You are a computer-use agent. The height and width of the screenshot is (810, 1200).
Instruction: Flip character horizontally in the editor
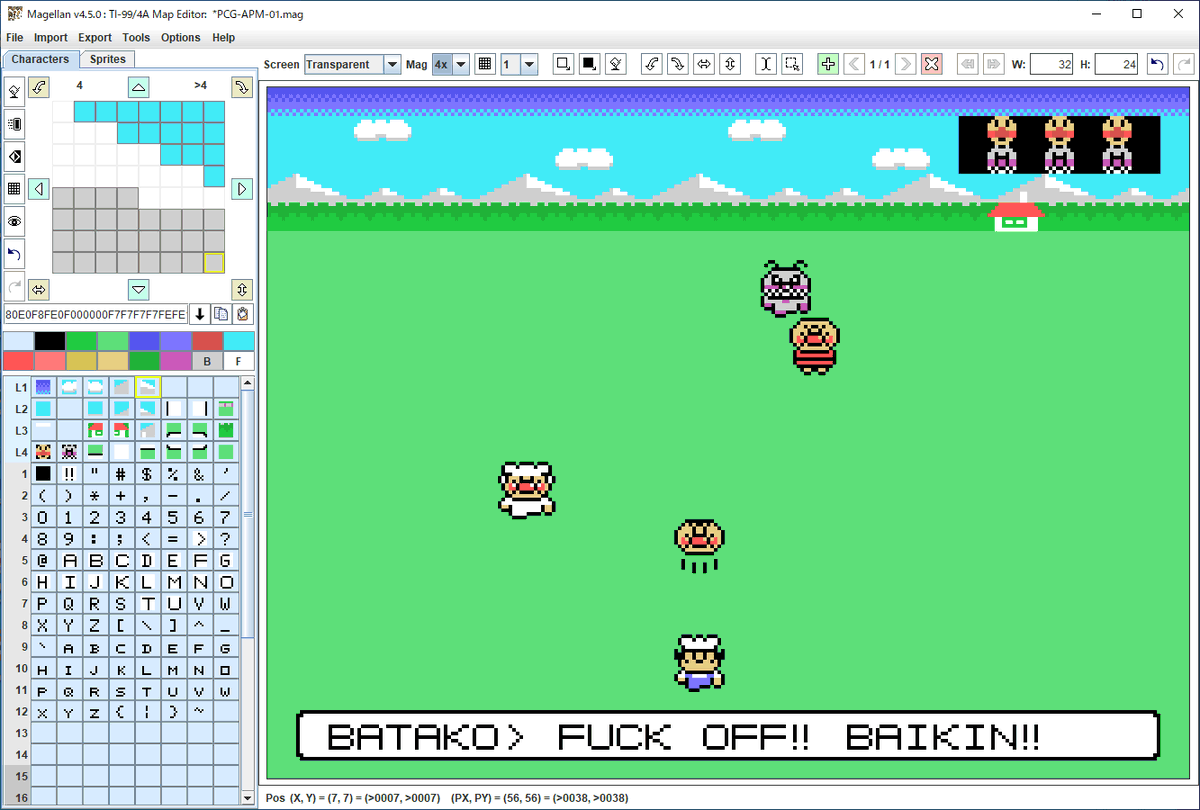[x=39, y=289]
